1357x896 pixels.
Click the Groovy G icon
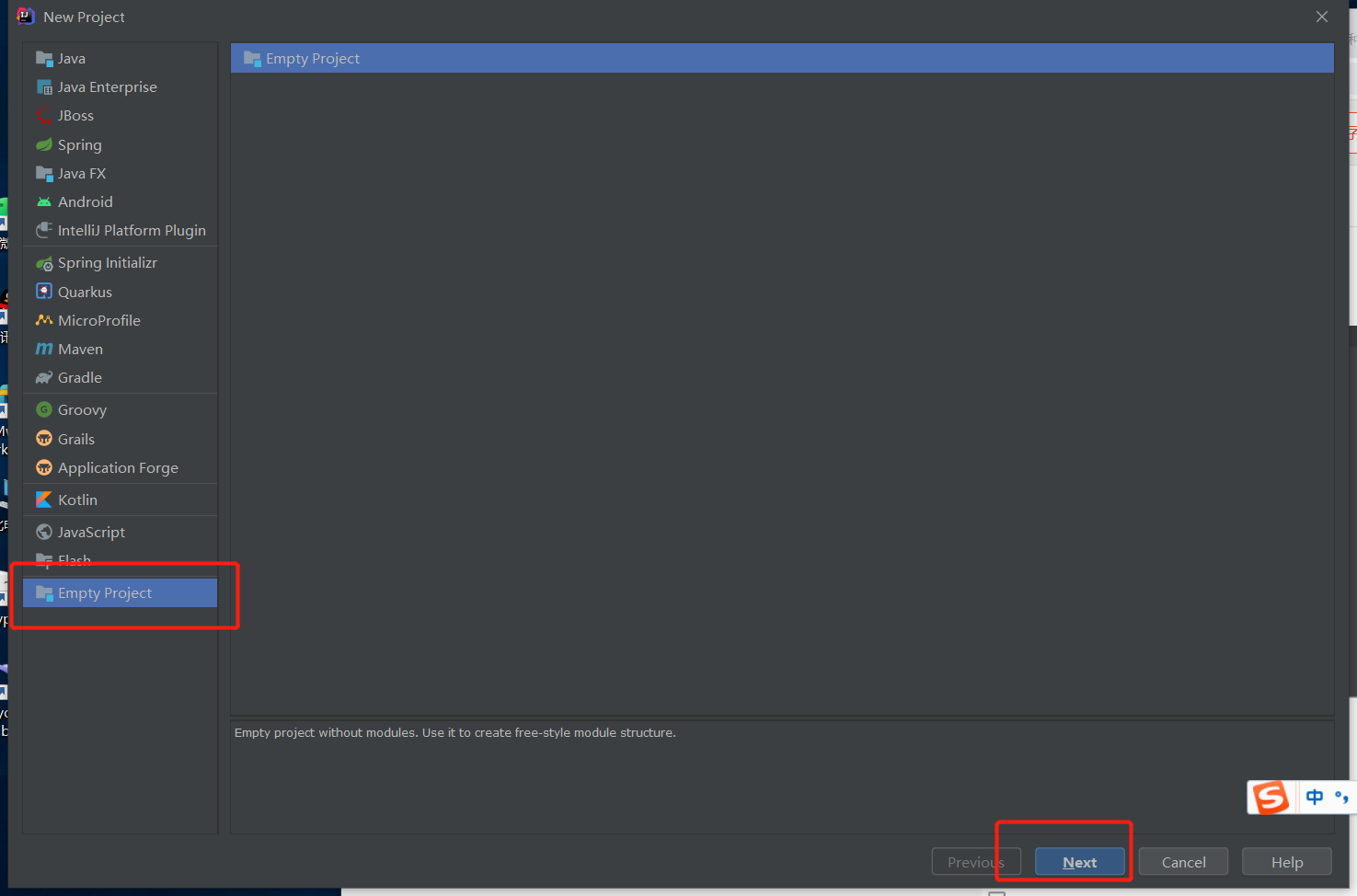[x=44, y=409]
